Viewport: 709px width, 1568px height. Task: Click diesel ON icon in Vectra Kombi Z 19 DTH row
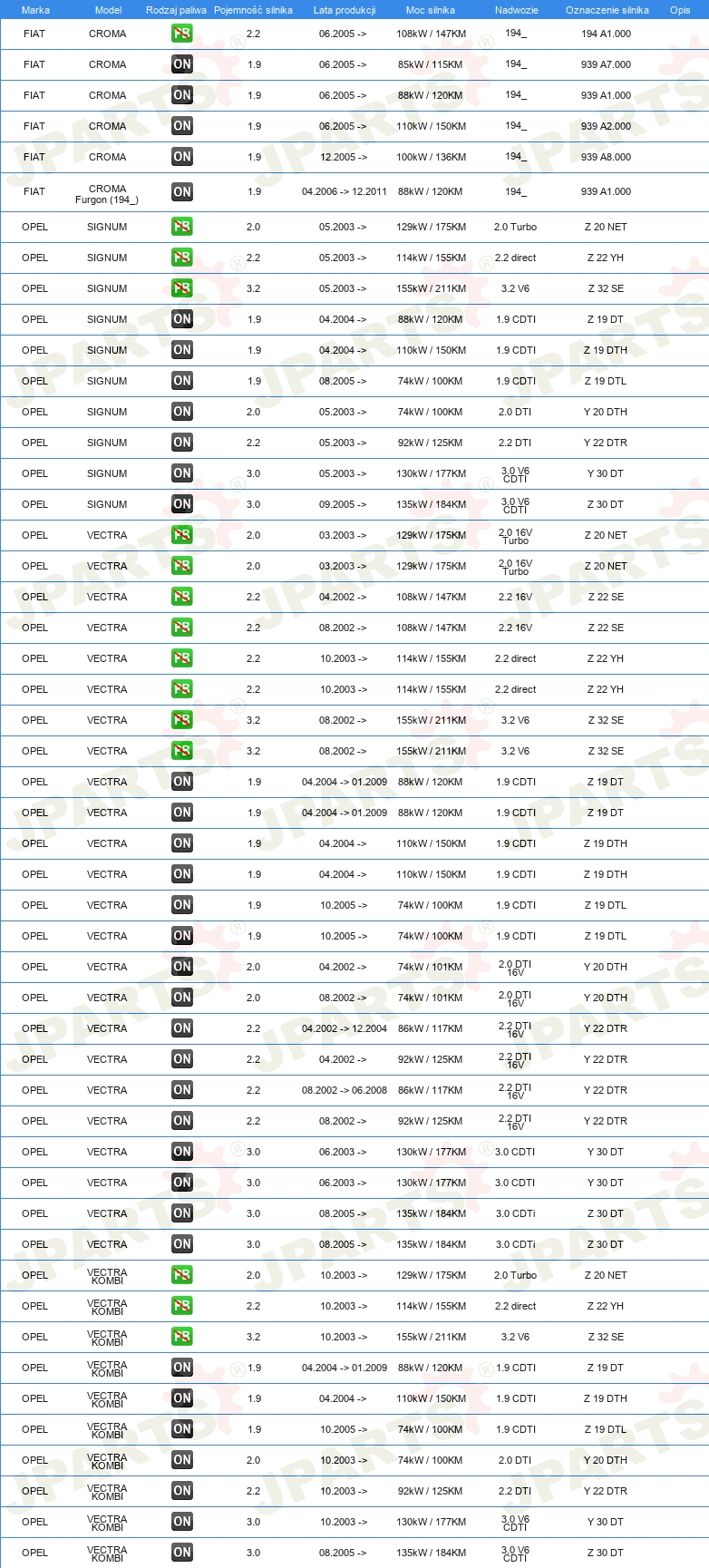tap(182, 1398)
